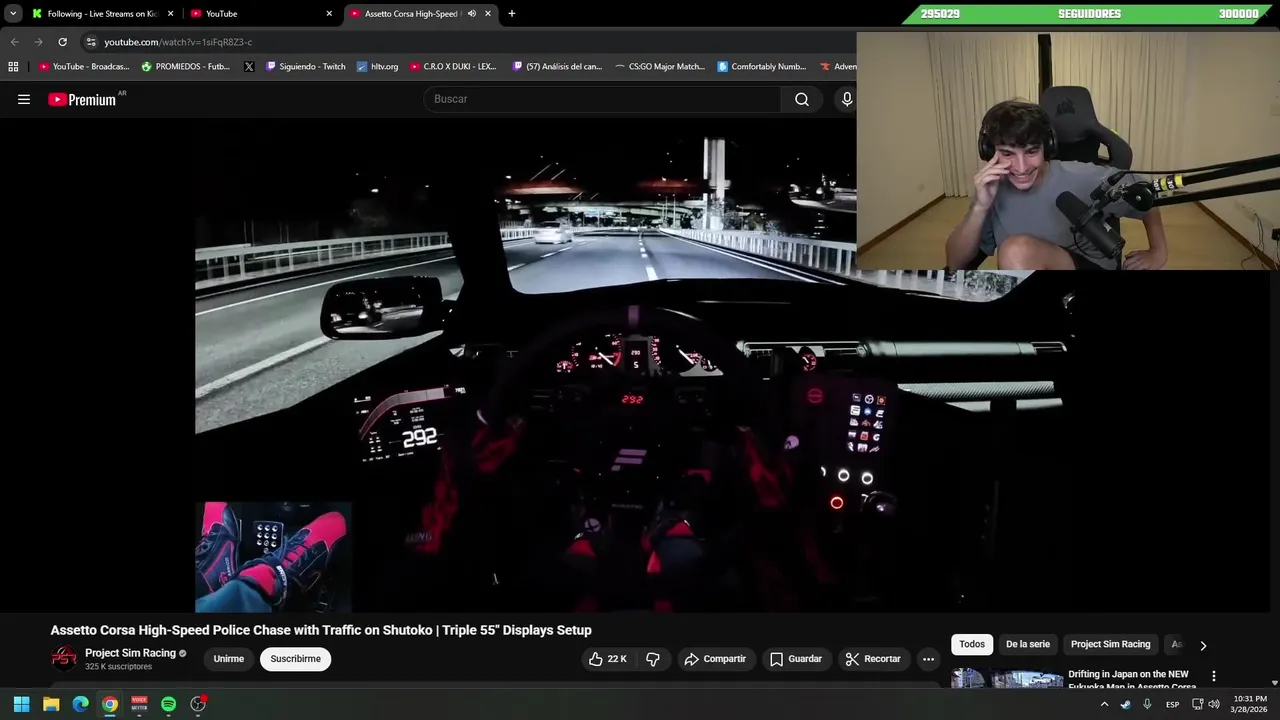Reload the current page

62,42
